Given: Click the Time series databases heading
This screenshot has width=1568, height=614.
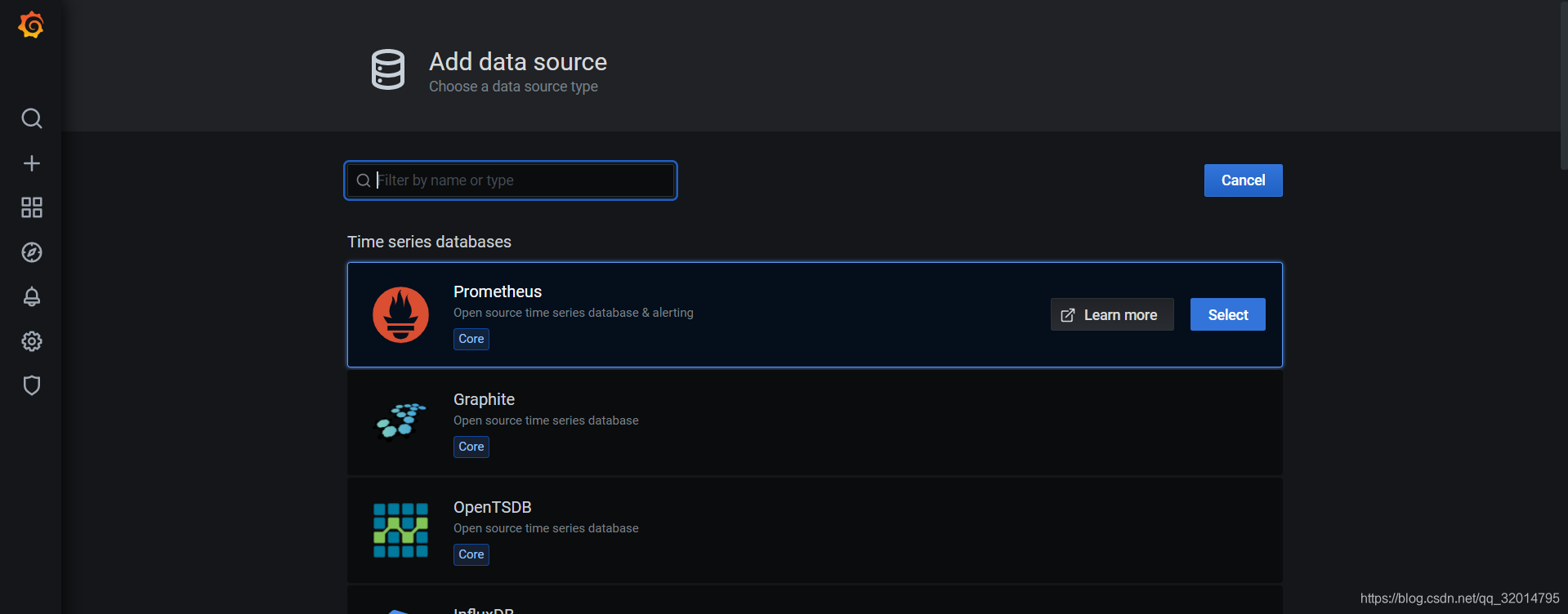Looking at the screenshot, I should pyautogui.click(x=429, y=242).
